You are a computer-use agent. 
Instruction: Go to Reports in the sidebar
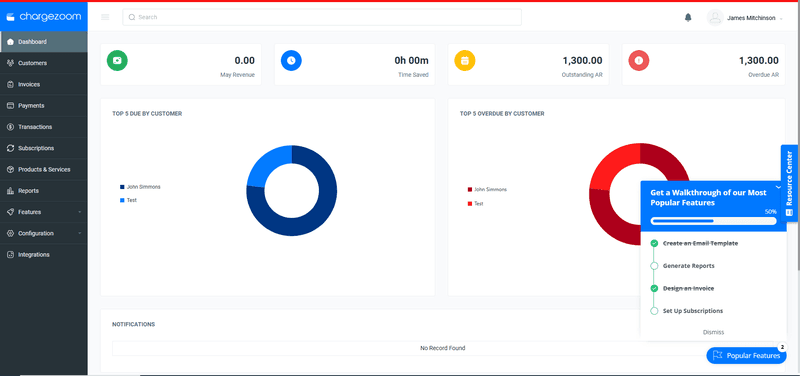tap(44, 191)
